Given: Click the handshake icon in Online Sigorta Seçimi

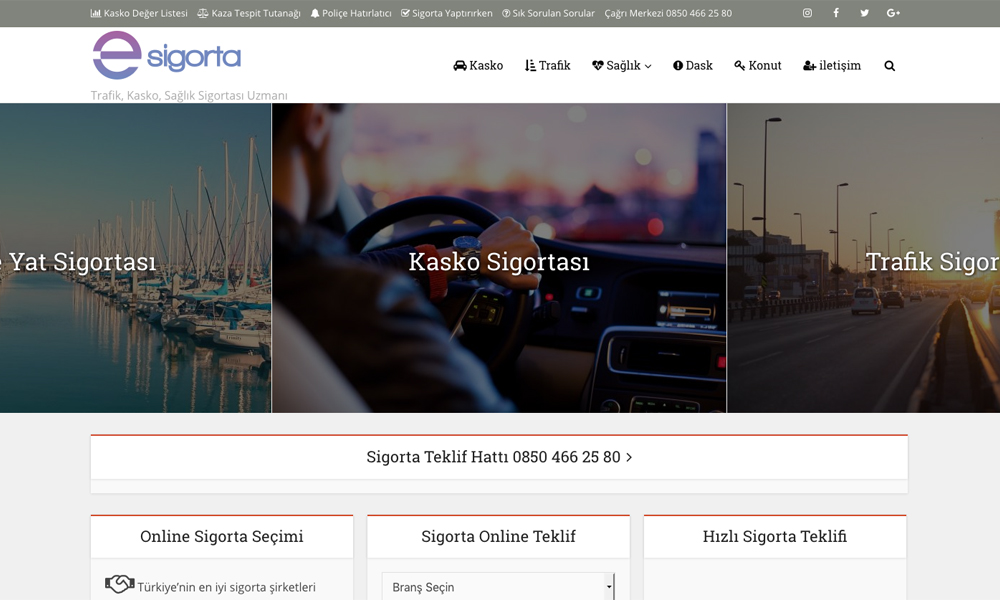Looking at the screenshot, I should click(x=119, y=584).
